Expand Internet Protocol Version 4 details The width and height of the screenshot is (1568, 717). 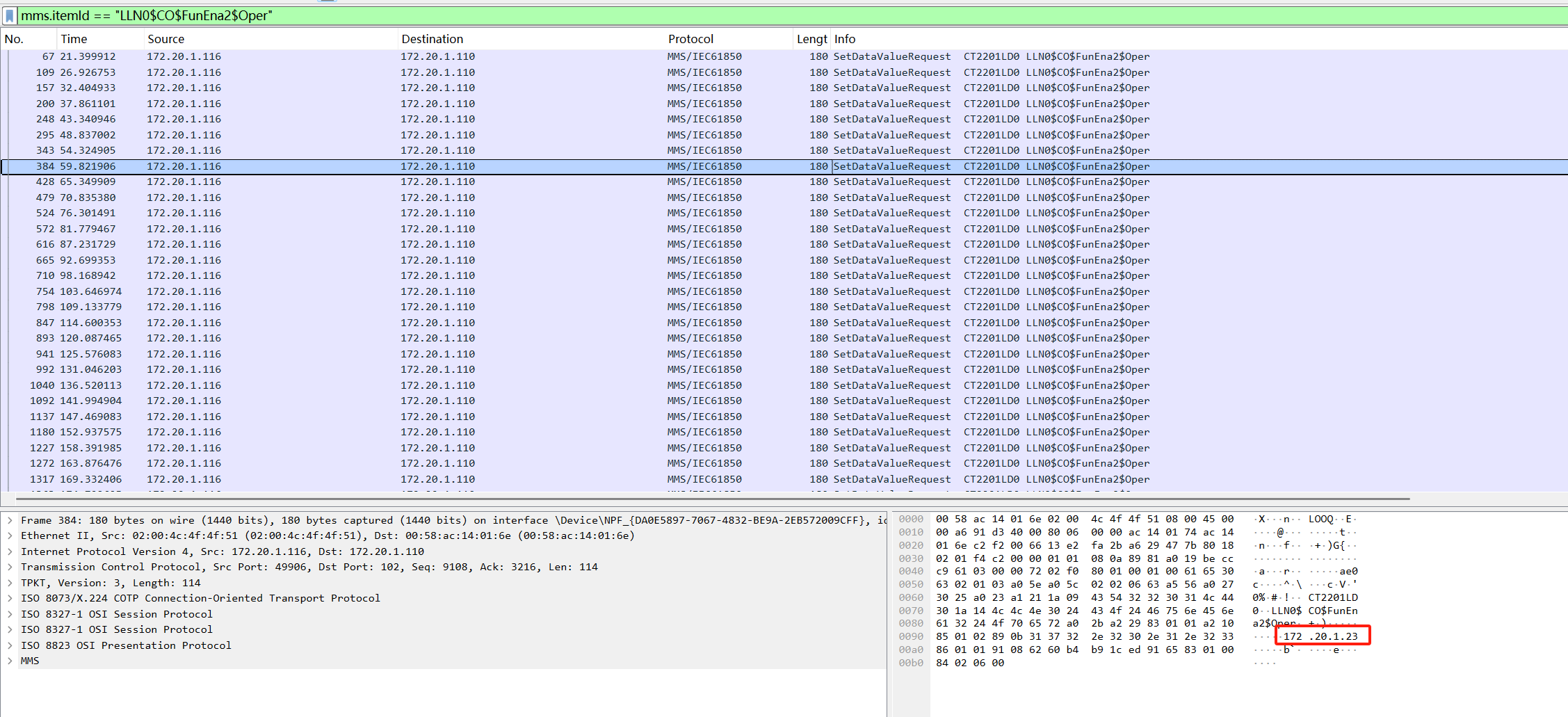click(10, 551)
